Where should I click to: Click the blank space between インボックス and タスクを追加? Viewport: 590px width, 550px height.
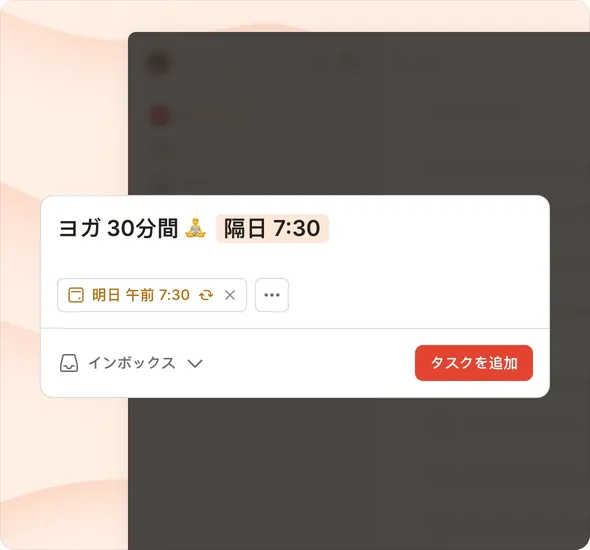click(309, 363)
